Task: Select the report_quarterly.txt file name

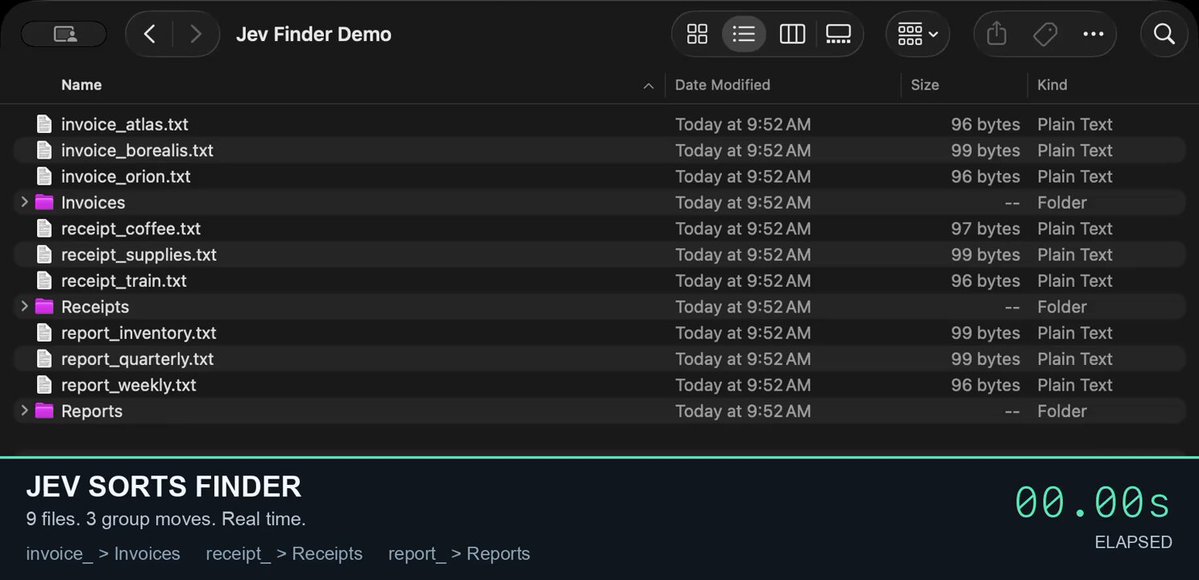Action: pos(137,358)
